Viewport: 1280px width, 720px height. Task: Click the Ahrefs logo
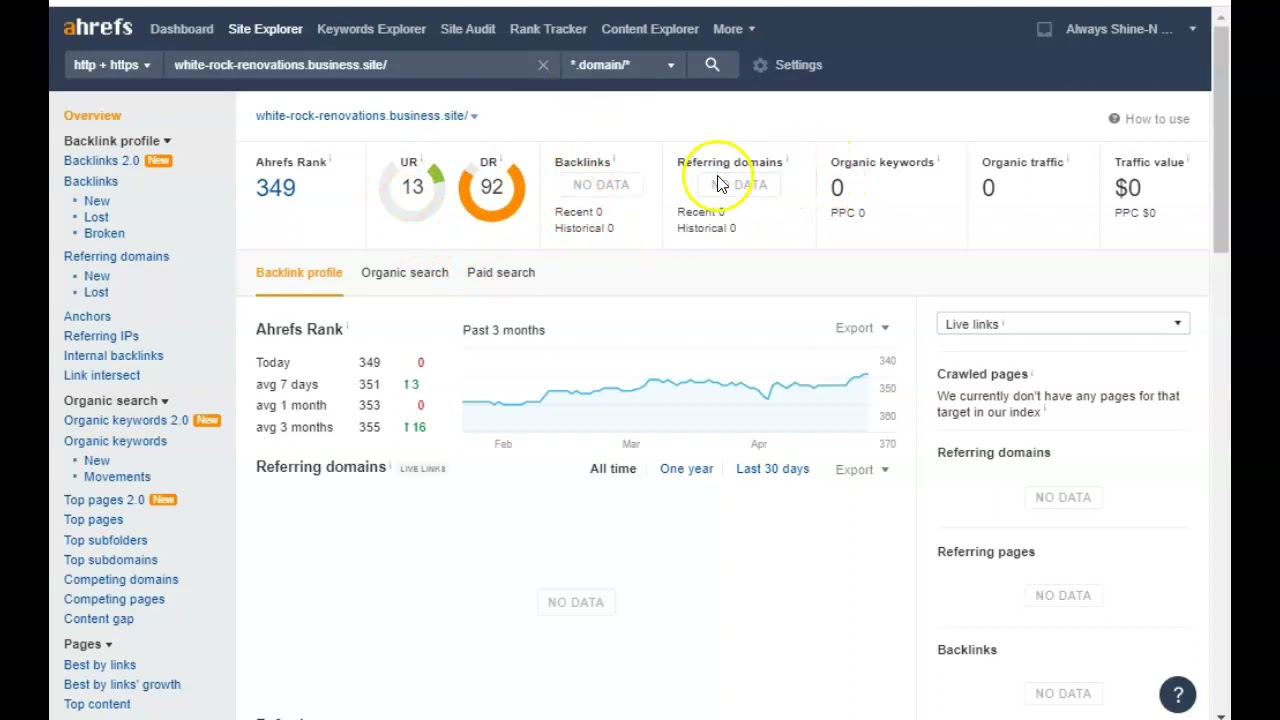pyautogui.click(x=98, y=28)
